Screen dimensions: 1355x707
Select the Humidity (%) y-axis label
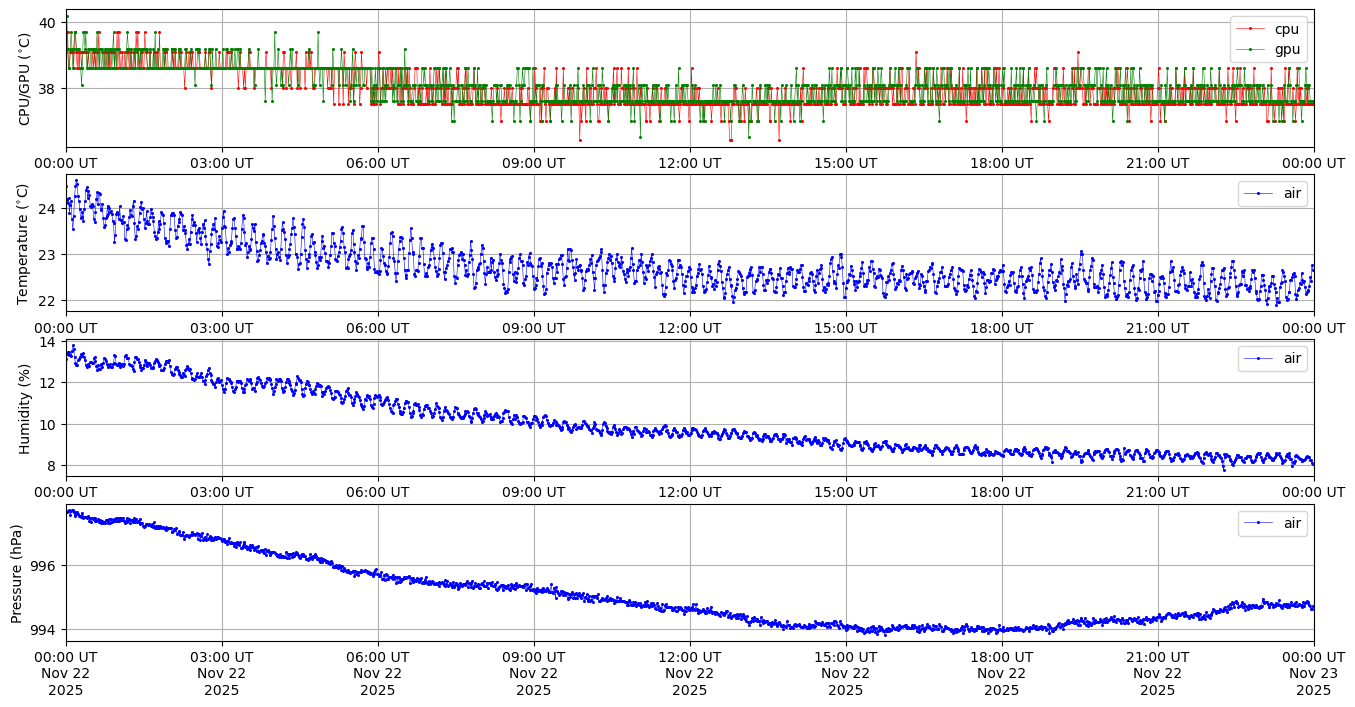[25, 408]
